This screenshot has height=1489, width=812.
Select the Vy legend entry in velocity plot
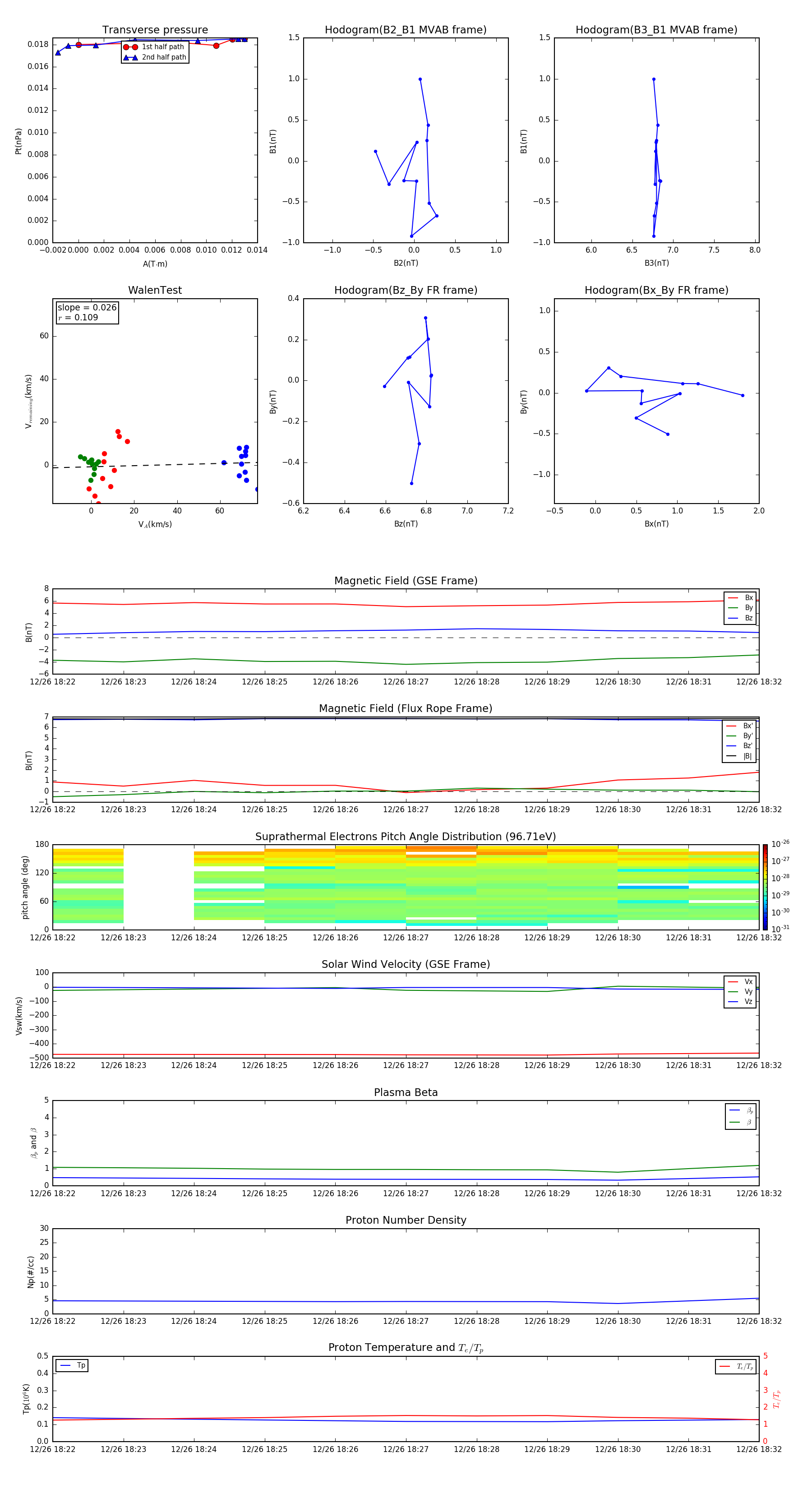tap(740, 991)
